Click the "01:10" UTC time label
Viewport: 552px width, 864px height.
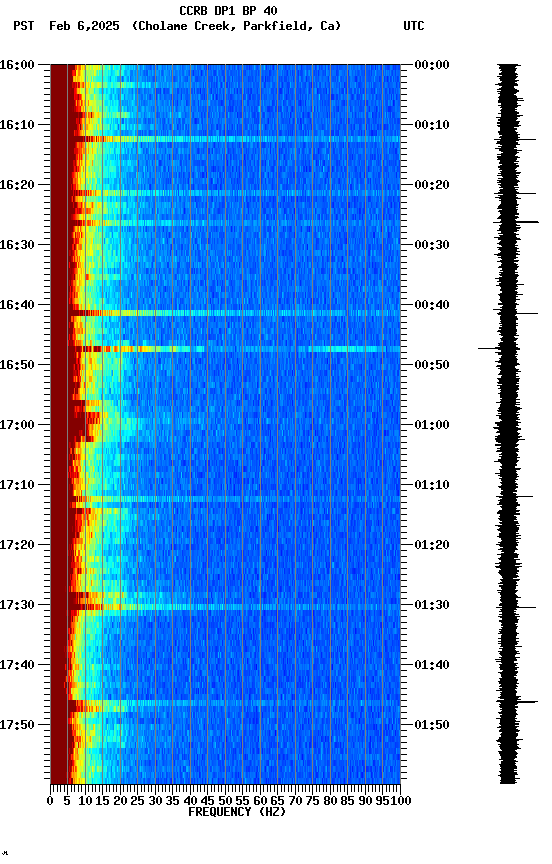(432, 485)
